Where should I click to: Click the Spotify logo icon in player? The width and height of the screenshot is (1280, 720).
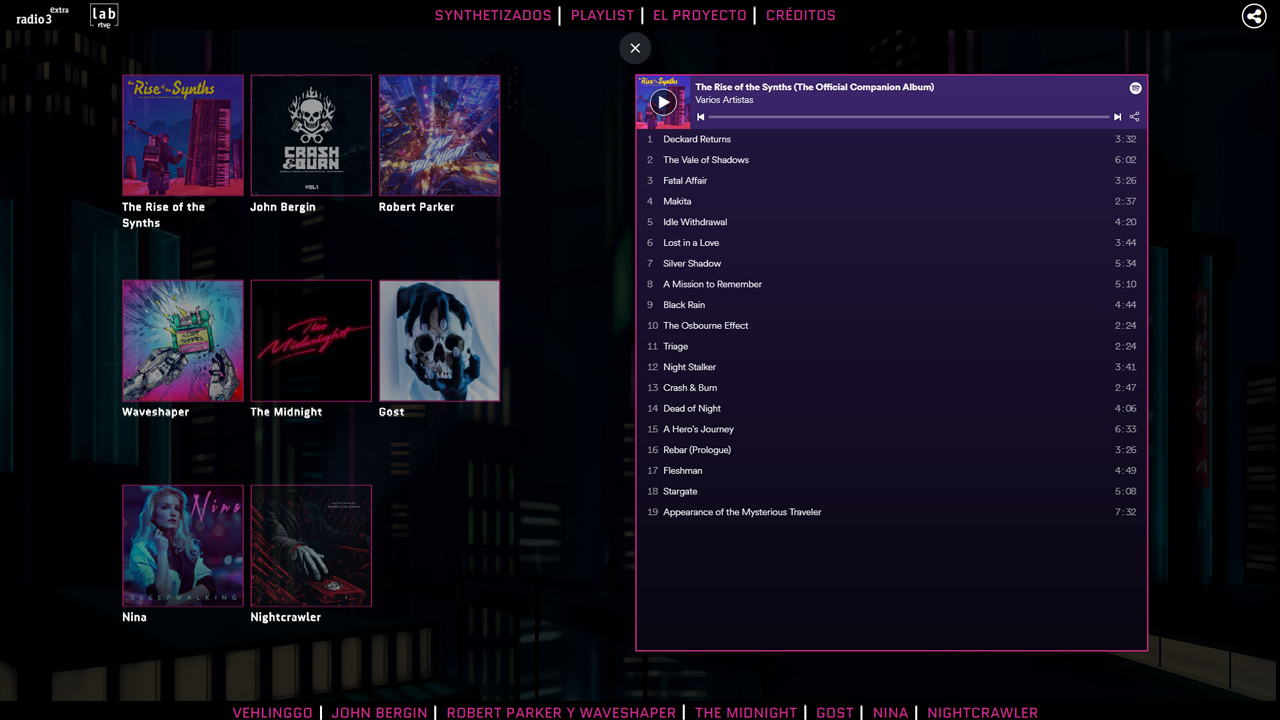point(1135,88)
